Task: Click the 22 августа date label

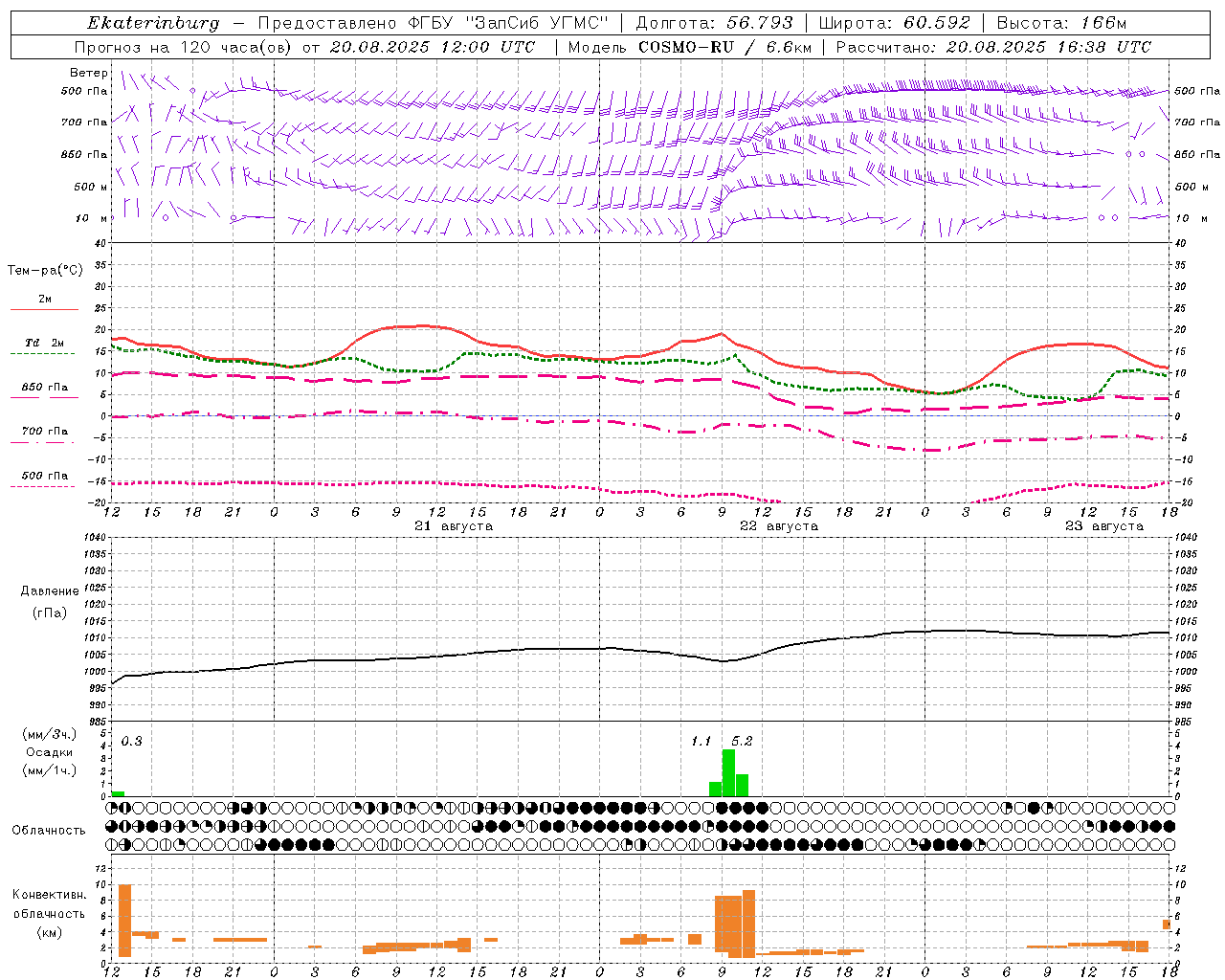Action: click(779, 526)
